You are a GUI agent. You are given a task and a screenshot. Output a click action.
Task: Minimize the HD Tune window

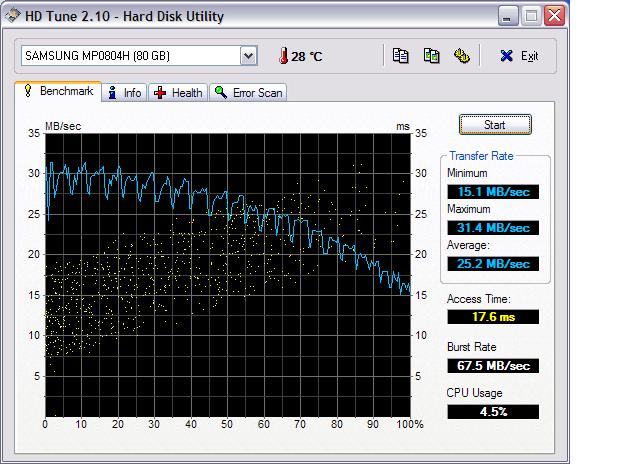(510, 16)
